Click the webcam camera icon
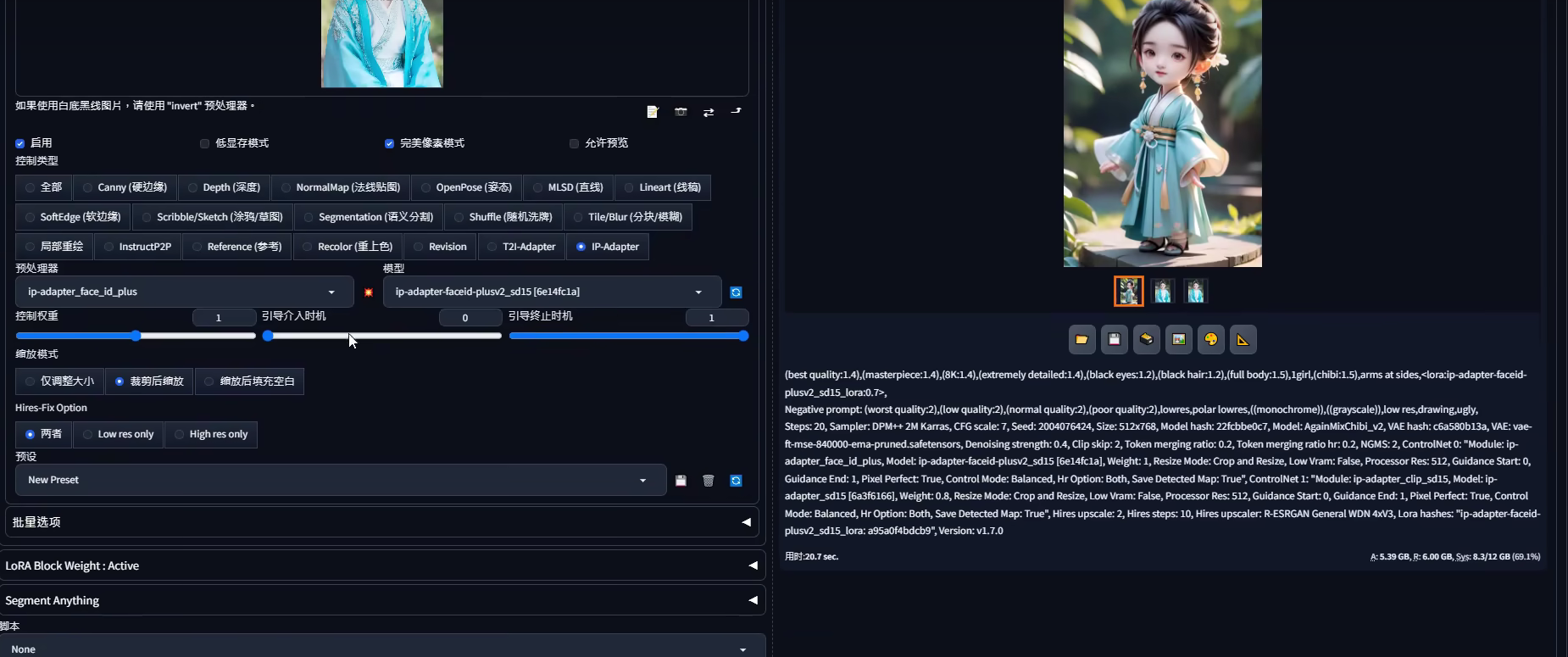 click(x=681, y=112)
